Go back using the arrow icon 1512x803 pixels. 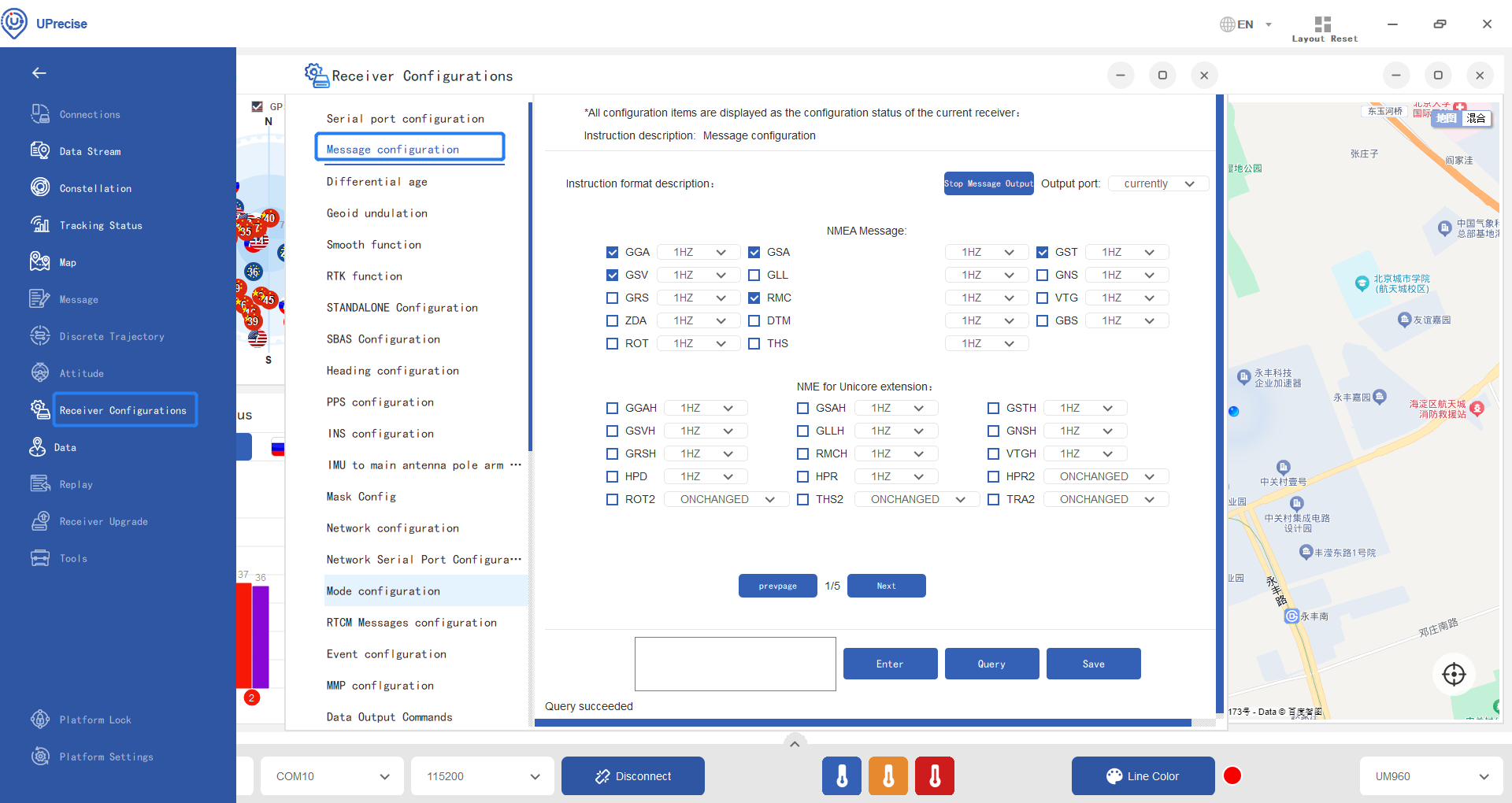[x=39, y=73]
